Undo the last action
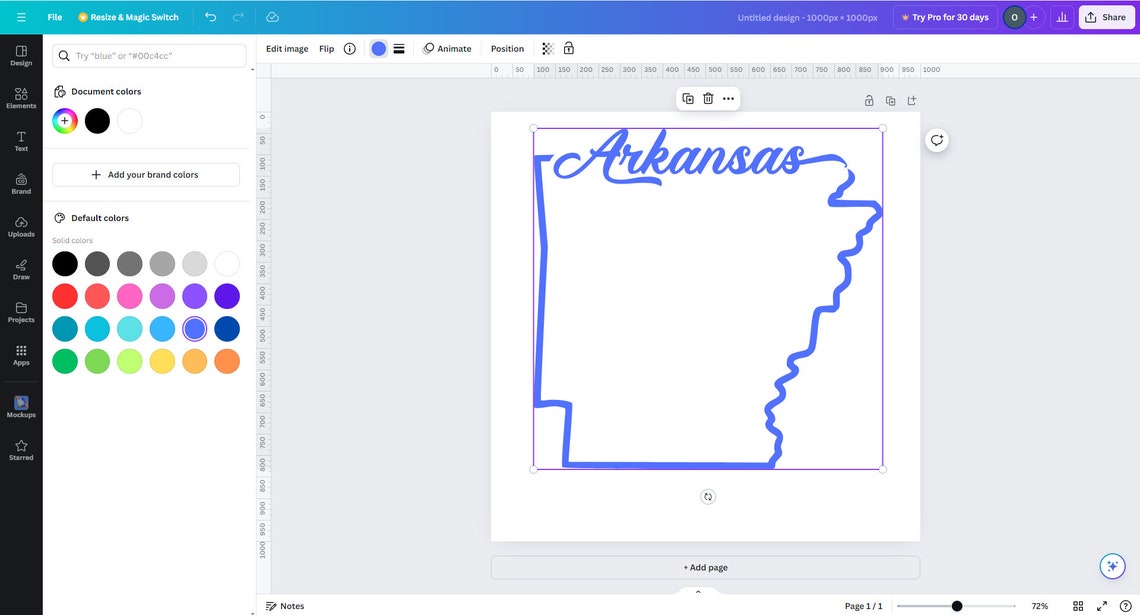This screenshot has height=615, width=1140. coord(209,17)
